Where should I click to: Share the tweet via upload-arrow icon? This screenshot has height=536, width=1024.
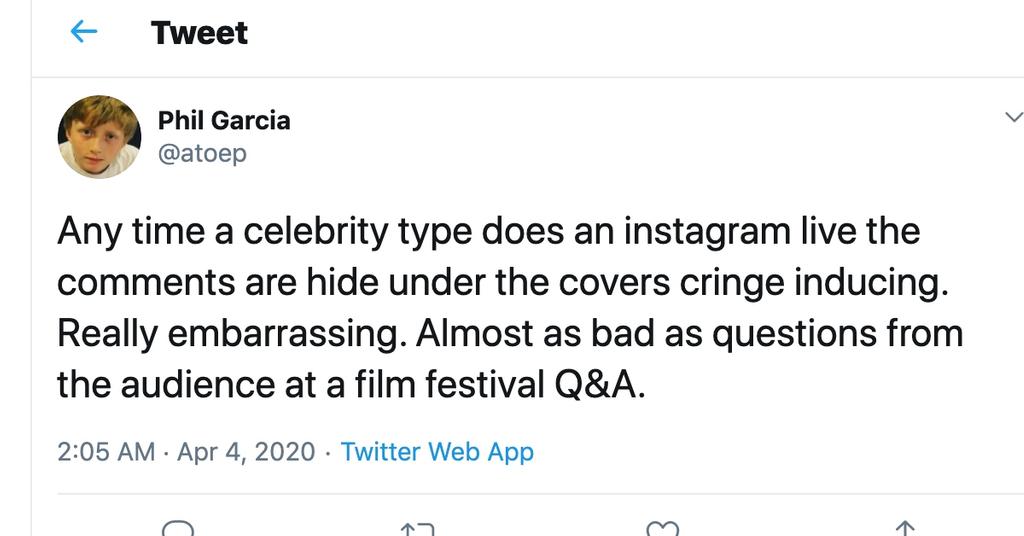904,529
